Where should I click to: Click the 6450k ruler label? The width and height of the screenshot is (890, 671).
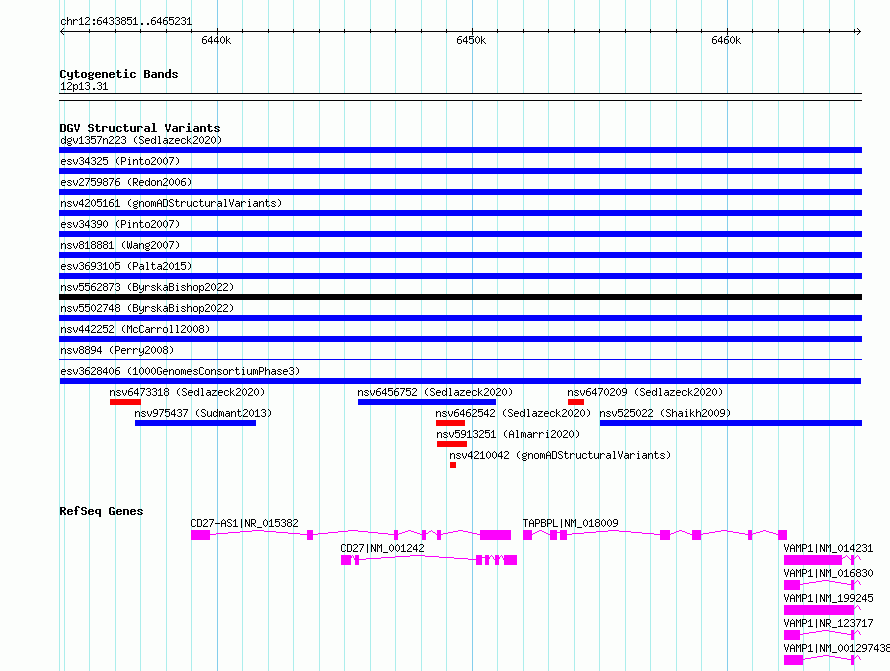(x=471, y=40)
